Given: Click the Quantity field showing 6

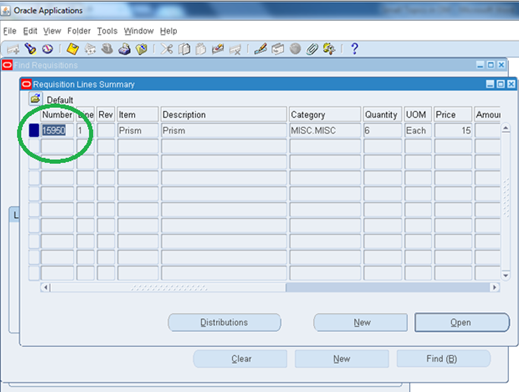Looking at the screenshot, I should coord(383,130).
